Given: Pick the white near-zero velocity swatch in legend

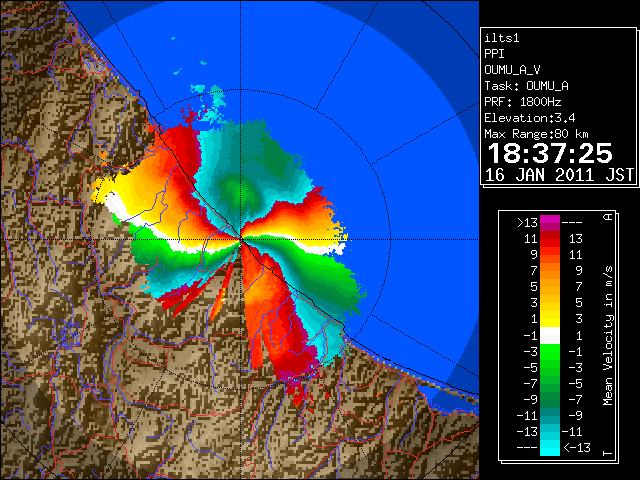Looking at the screenshot, I should coord(550,336).
